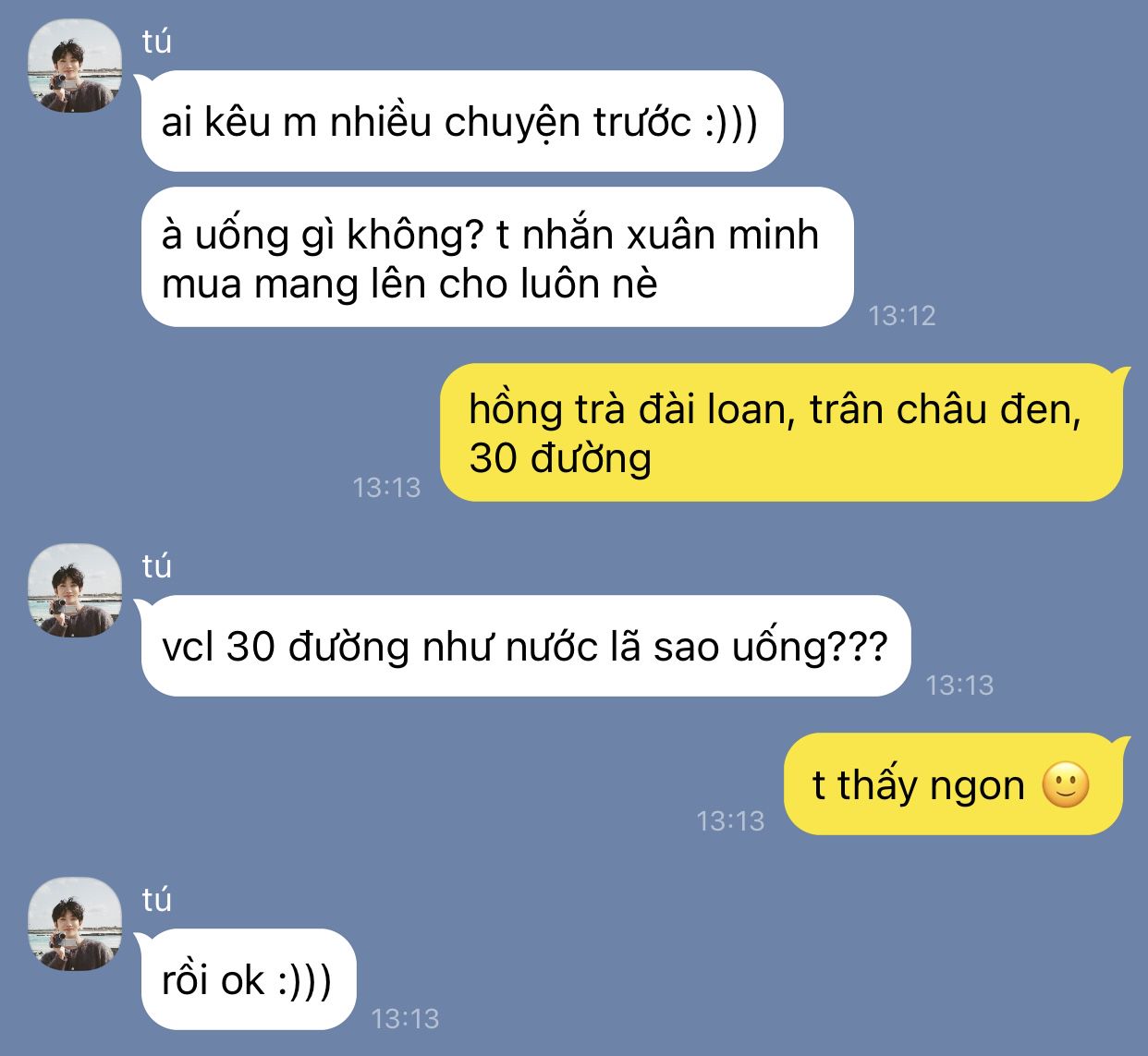The height and width of the screenshot is (1056, 1148).
Task: Open tú's profile picture near 'vcl 30 đường' message
Action: pyautogui.click(x=75, y=591)
